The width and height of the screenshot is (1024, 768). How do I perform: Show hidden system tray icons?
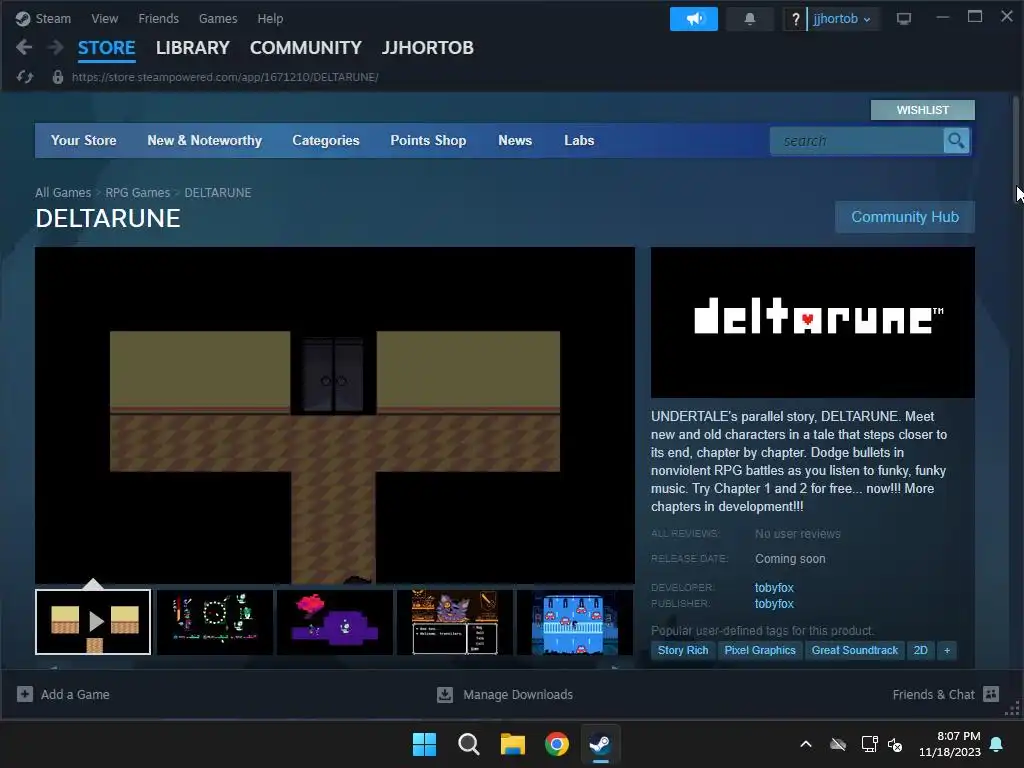(x=806, y=744)
